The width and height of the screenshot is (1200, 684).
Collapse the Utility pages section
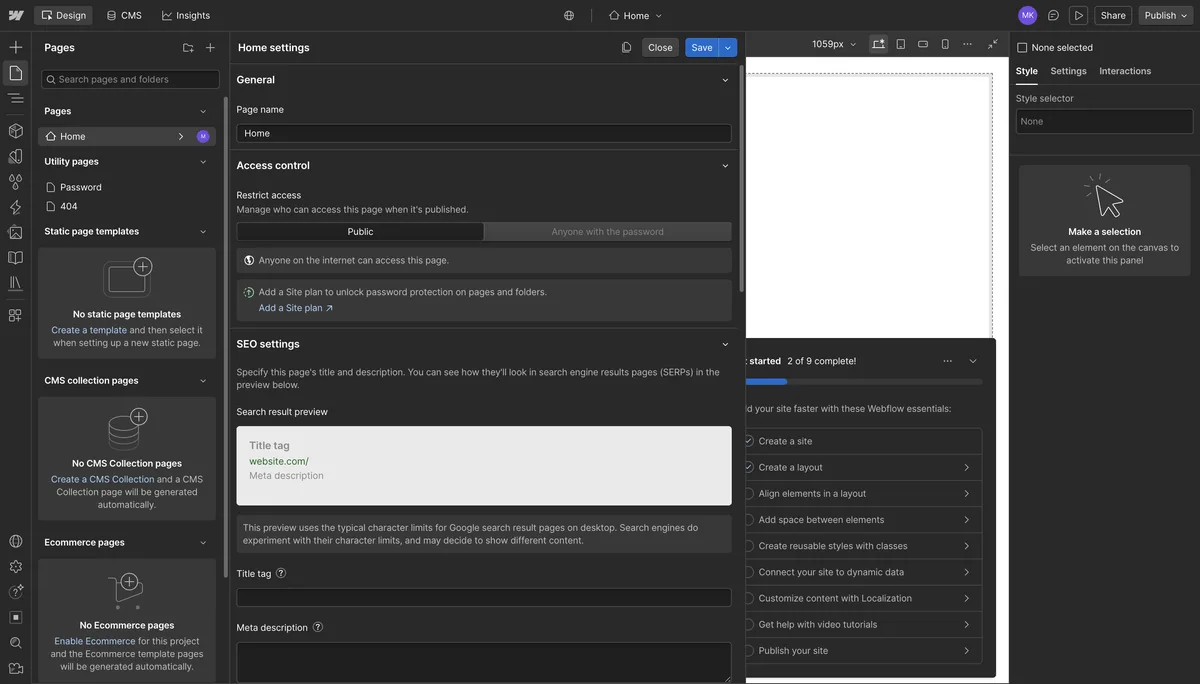[203, 161]
